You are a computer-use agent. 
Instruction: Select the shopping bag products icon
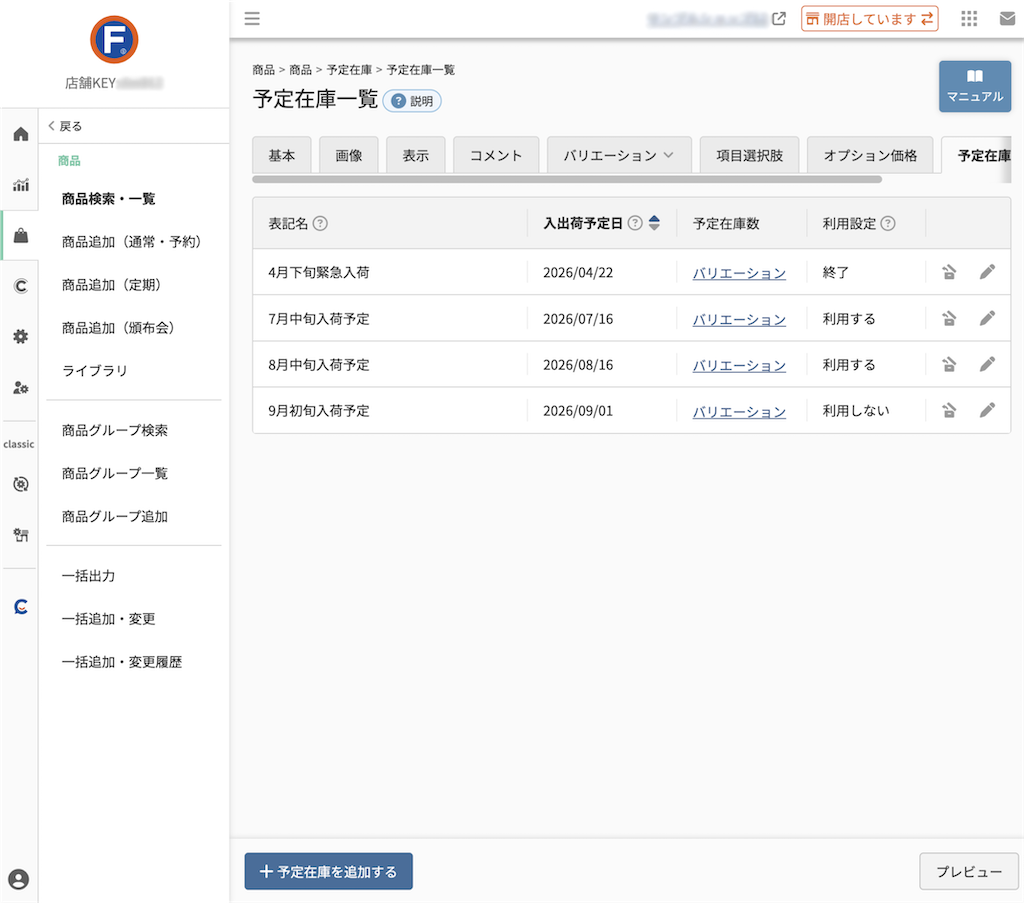[21, 235]
